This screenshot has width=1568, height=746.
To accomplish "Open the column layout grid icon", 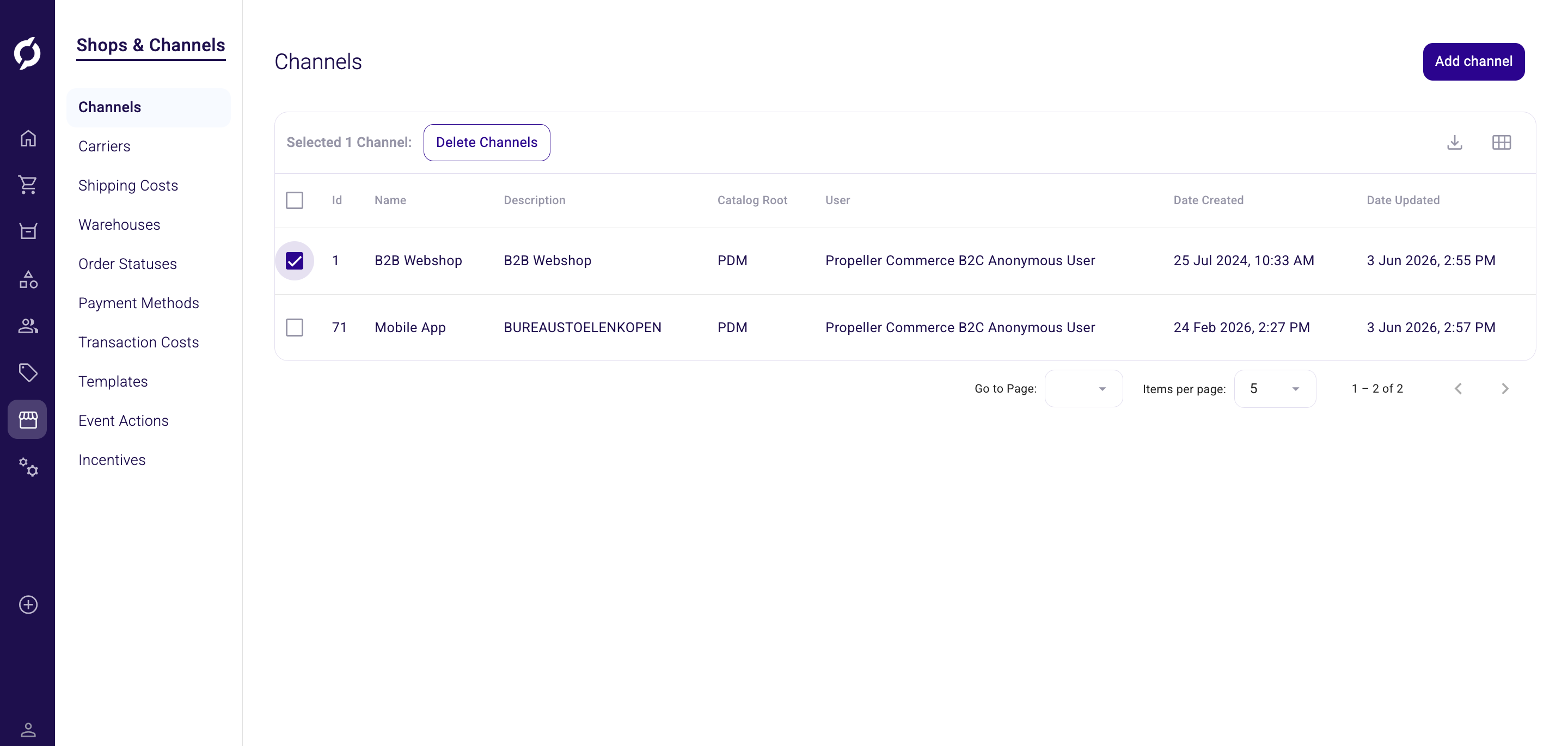I will [1502, 143].
